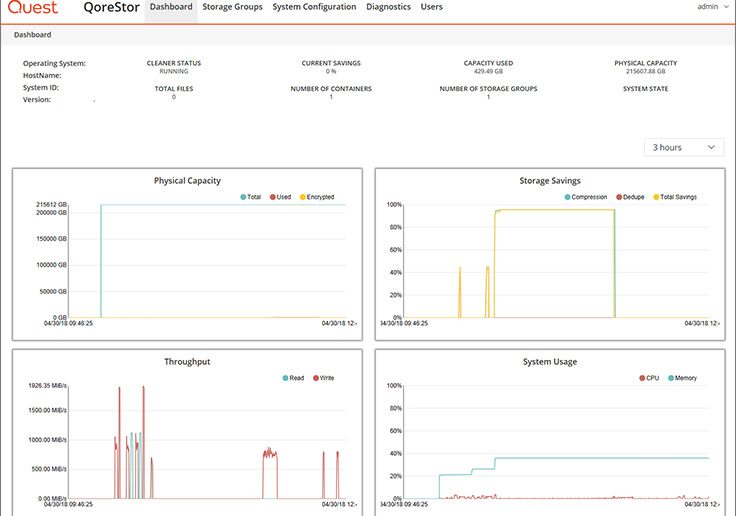Image resolution: width=736 pixels, height=516 pixels.
Task: Open the Dashboard tab
Action: 171,7
